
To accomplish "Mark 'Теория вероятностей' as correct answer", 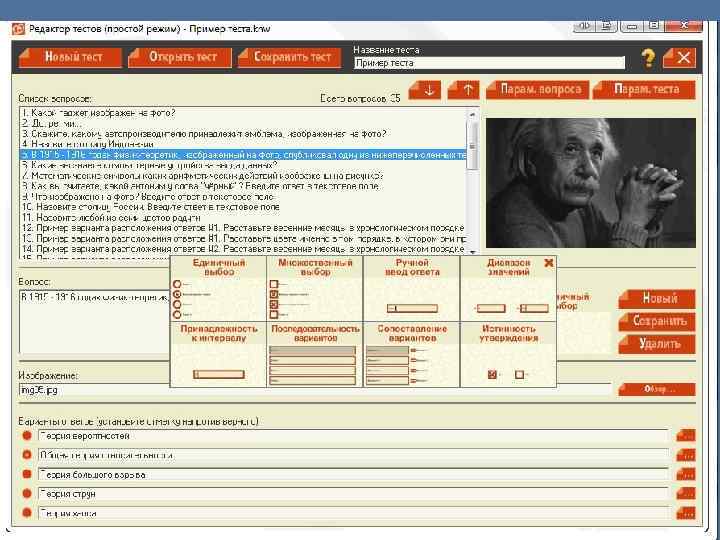I will (x=27, y=435).
